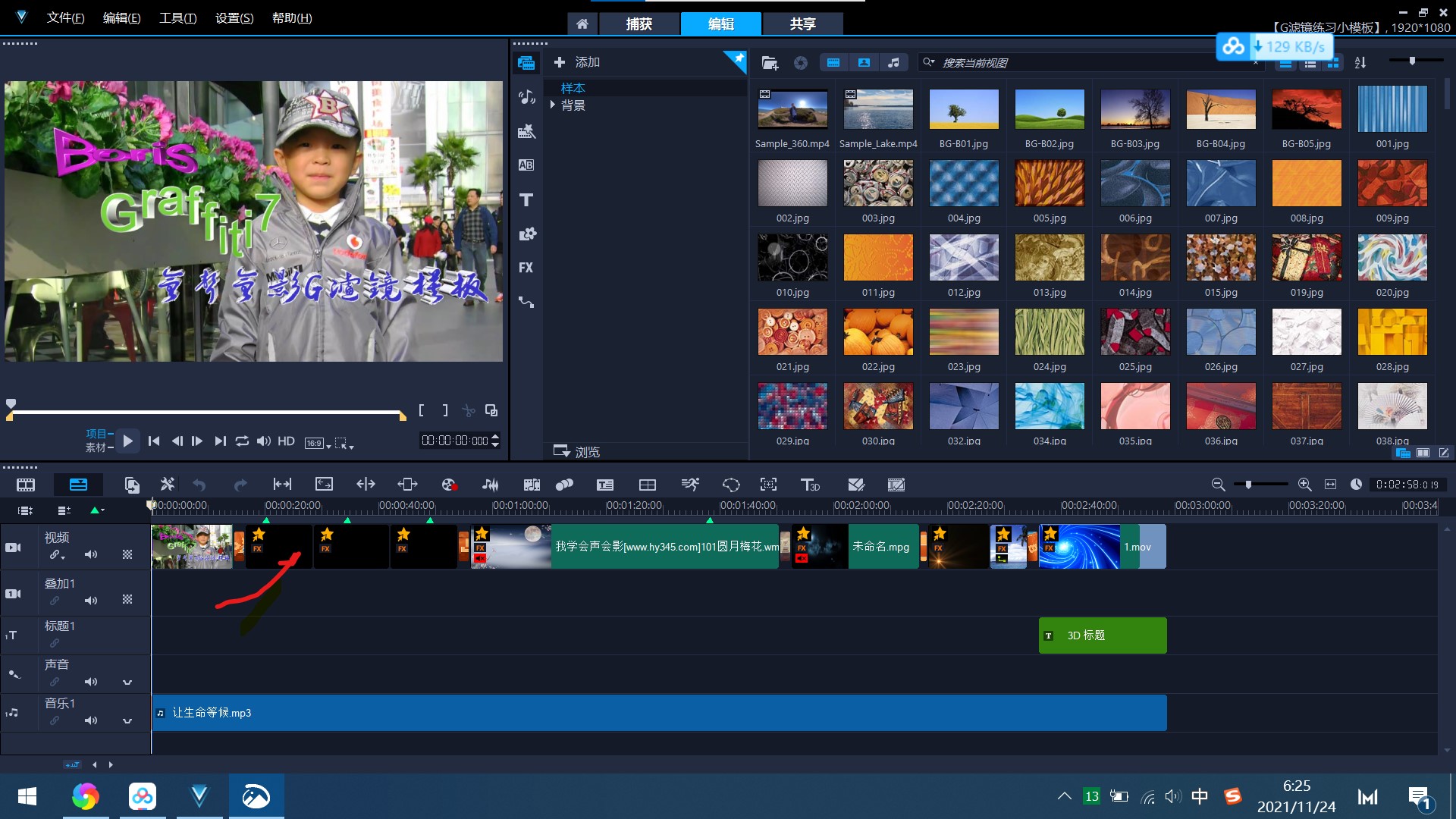The height and width of the screenshot is (819, 1456).
Task: Open the FX filter library panel
Action: point(526,268)
